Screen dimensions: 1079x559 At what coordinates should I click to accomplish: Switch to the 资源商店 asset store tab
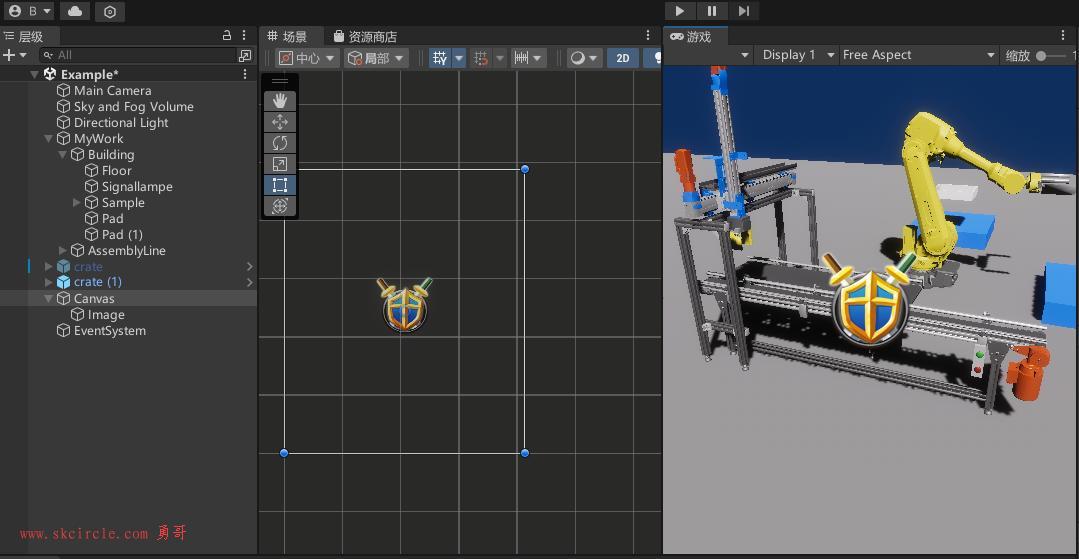click(365, 36)
